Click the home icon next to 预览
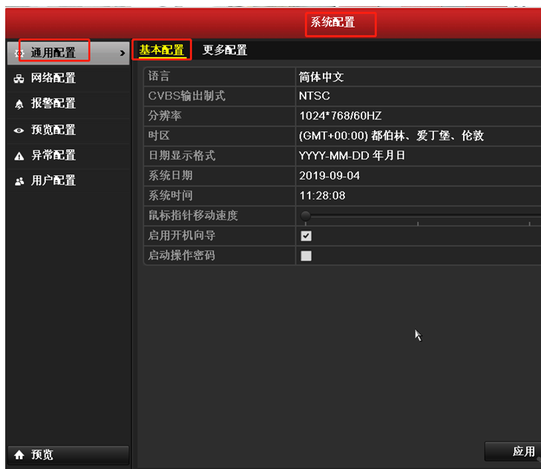Viewport: 541px width, 469px height. (19, 455)
